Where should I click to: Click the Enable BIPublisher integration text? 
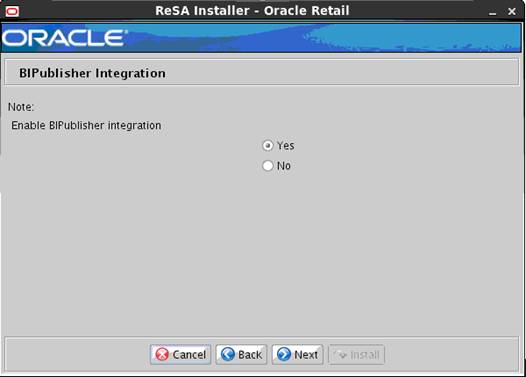[x=86, y=125]
